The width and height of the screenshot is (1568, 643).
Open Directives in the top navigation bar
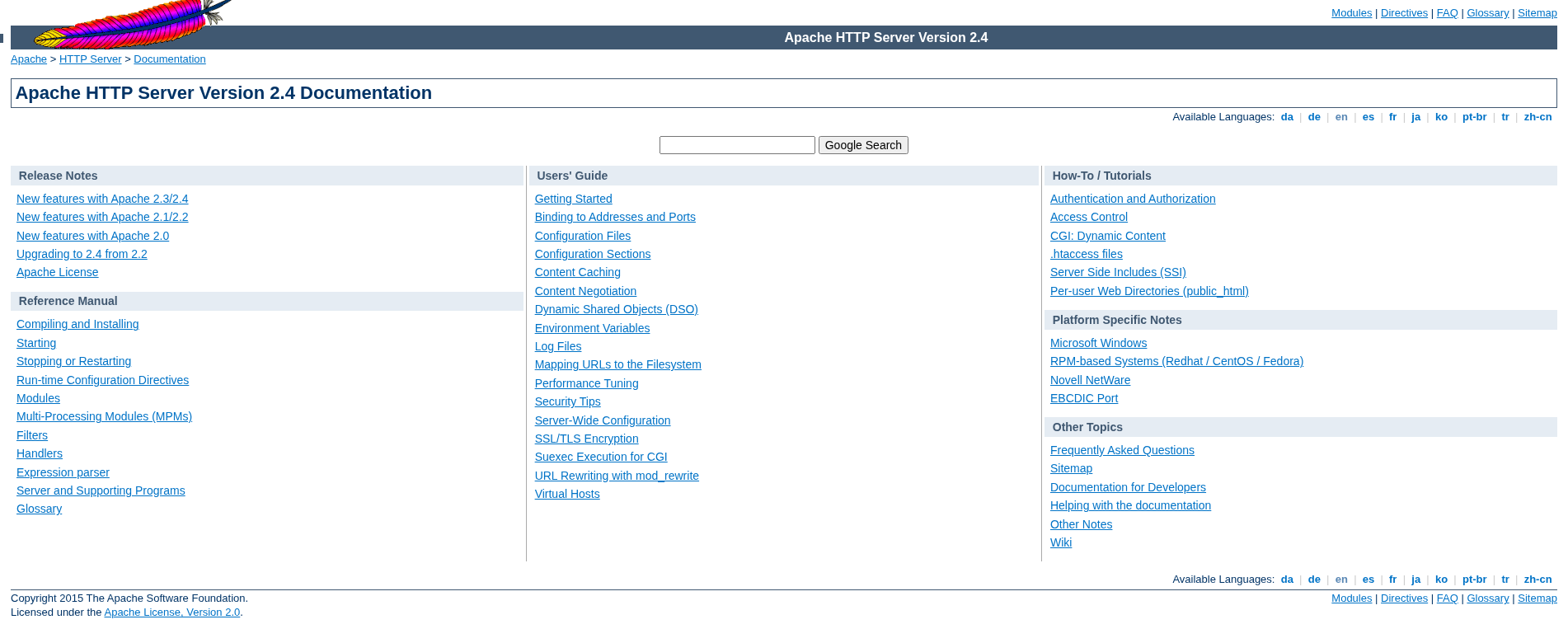1404,13
